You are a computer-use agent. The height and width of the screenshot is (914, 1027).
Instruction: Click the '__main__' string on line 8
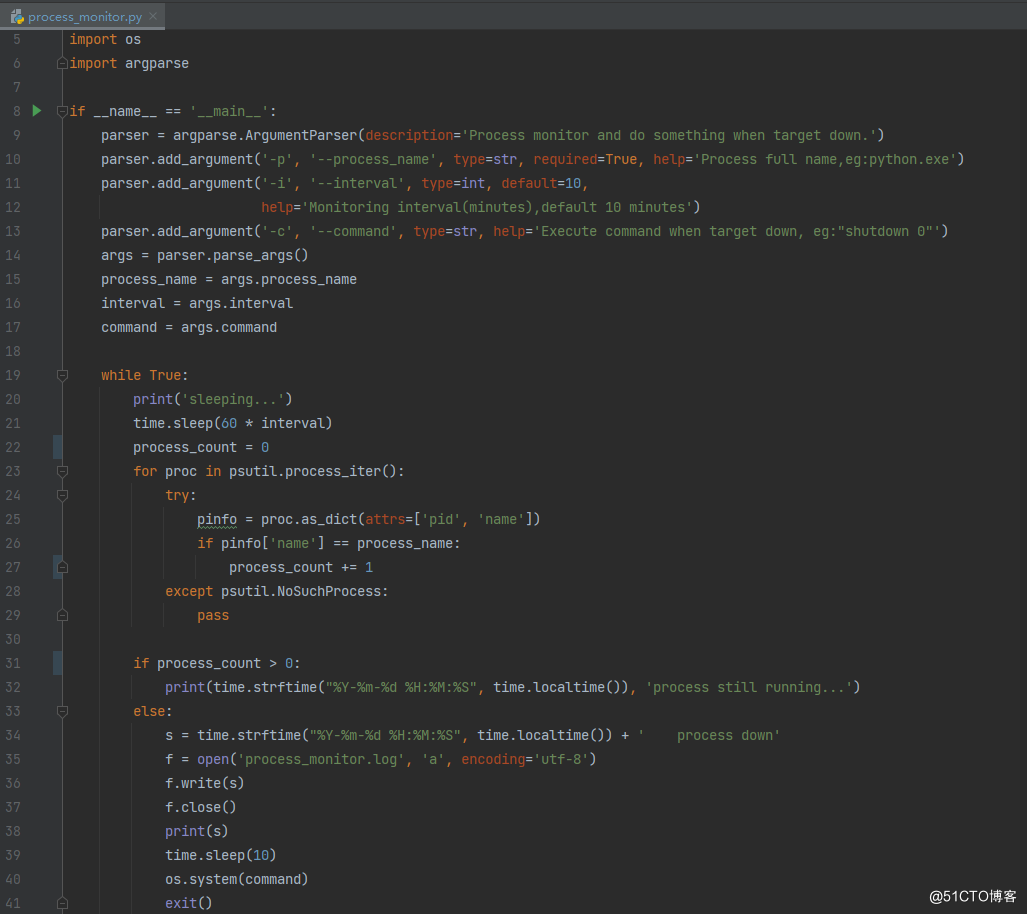229,111
